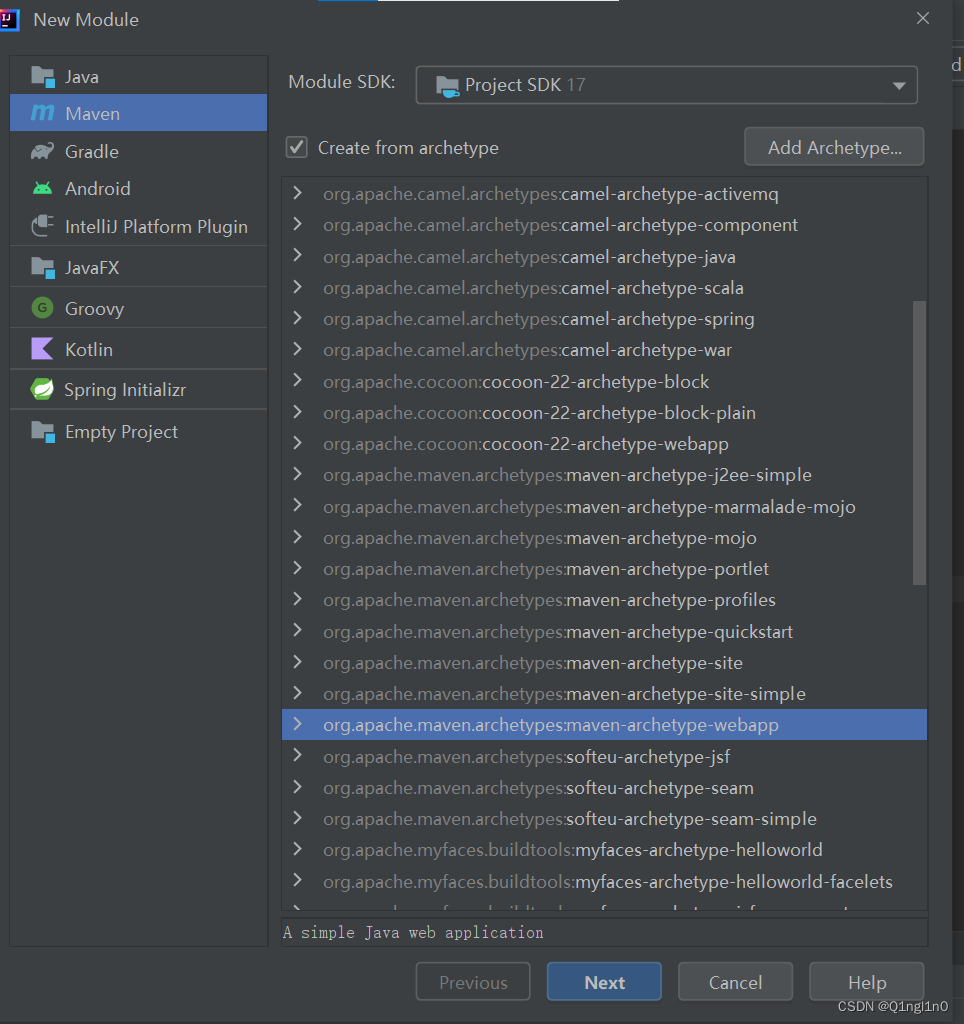Select maven-archetype-mojo archetype
Screen dimensions: 964x1024
[604, 537]
